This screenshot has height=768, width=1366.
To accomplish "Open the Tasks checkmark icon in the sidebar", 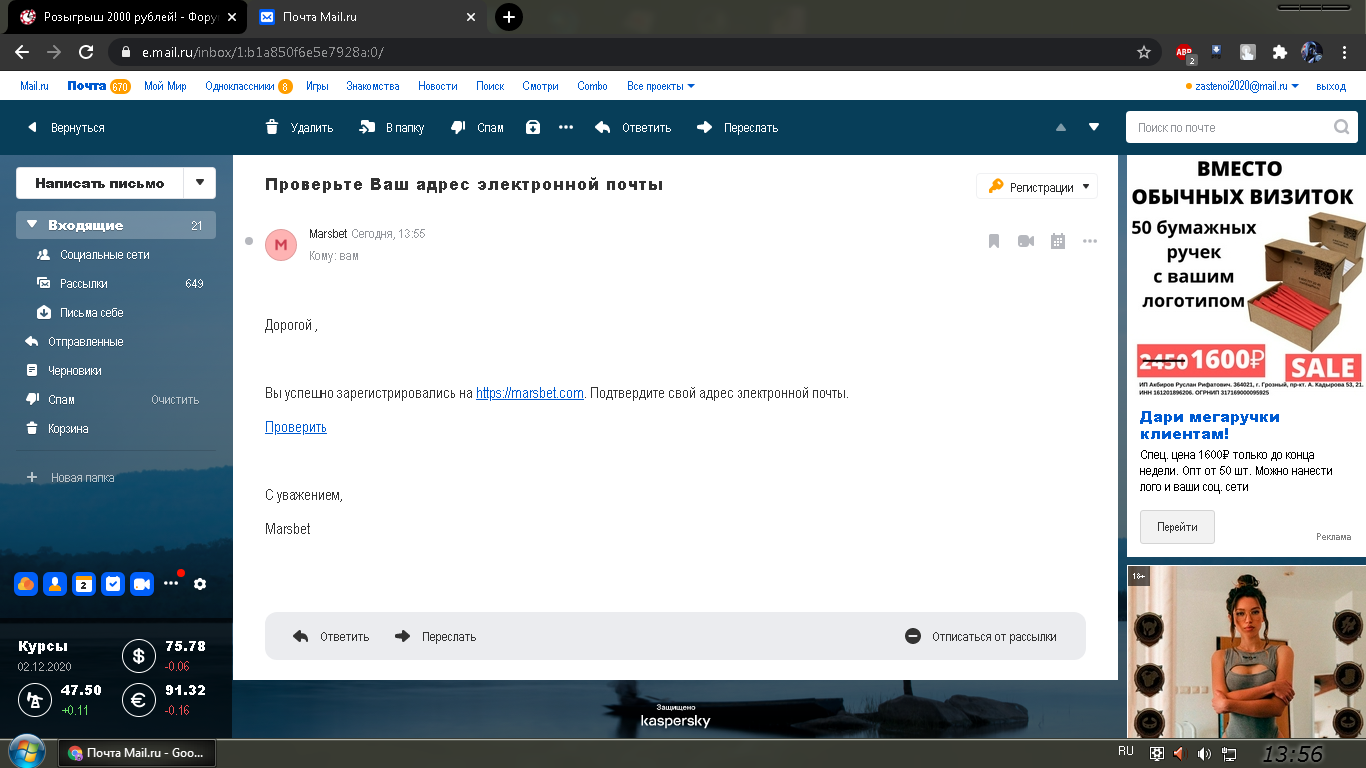I will (113, 584).
